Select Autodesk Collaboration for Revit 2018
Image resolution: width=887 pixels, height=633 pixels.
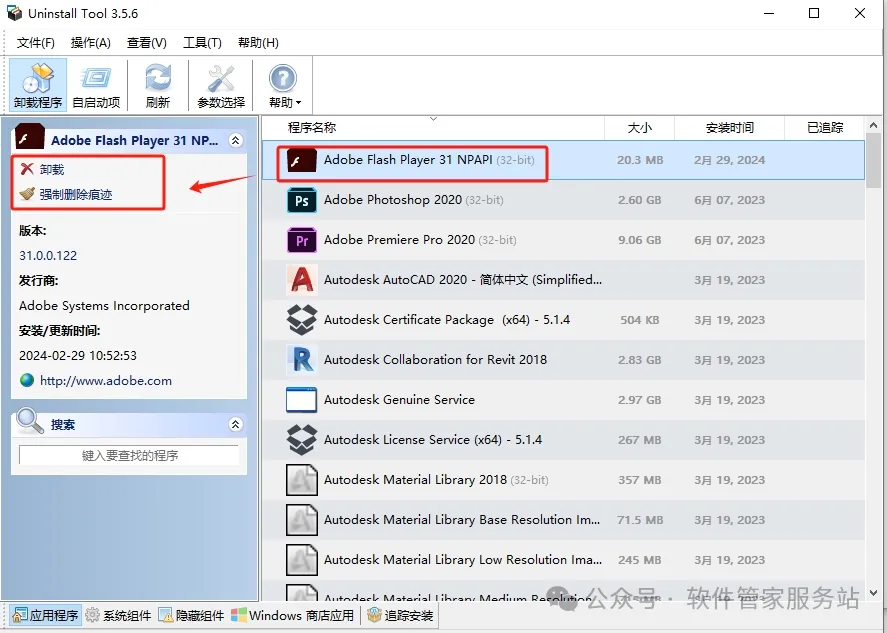[x=563, y=360]
